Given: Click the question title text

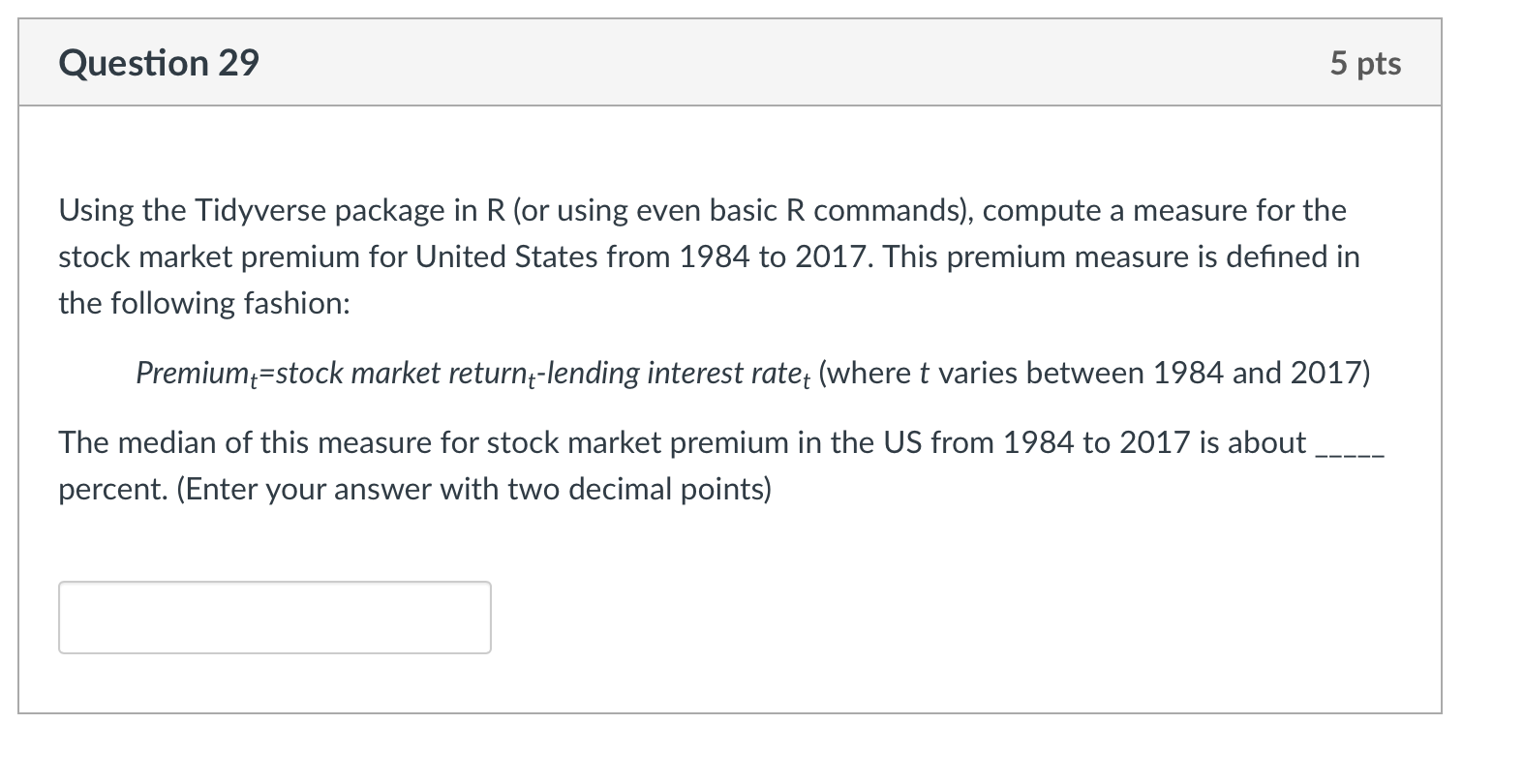Looking at the screenshot, I should pyautogui.click(x=158, y=63).
